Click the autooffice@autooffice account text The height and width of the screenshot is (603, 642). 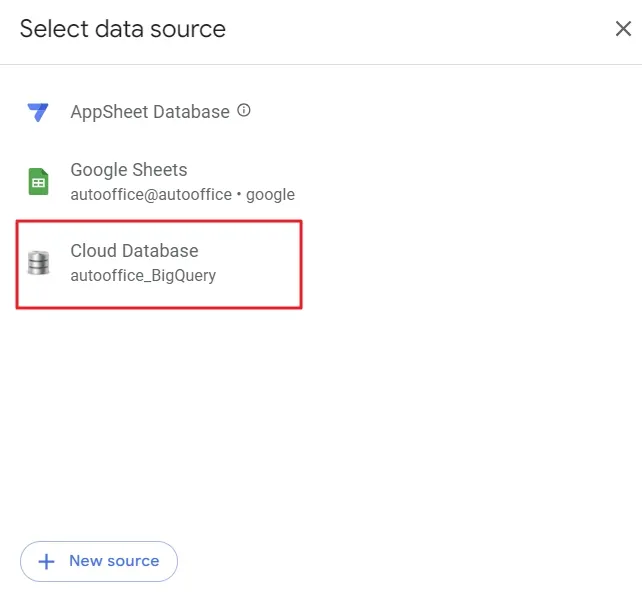(150, 194)
